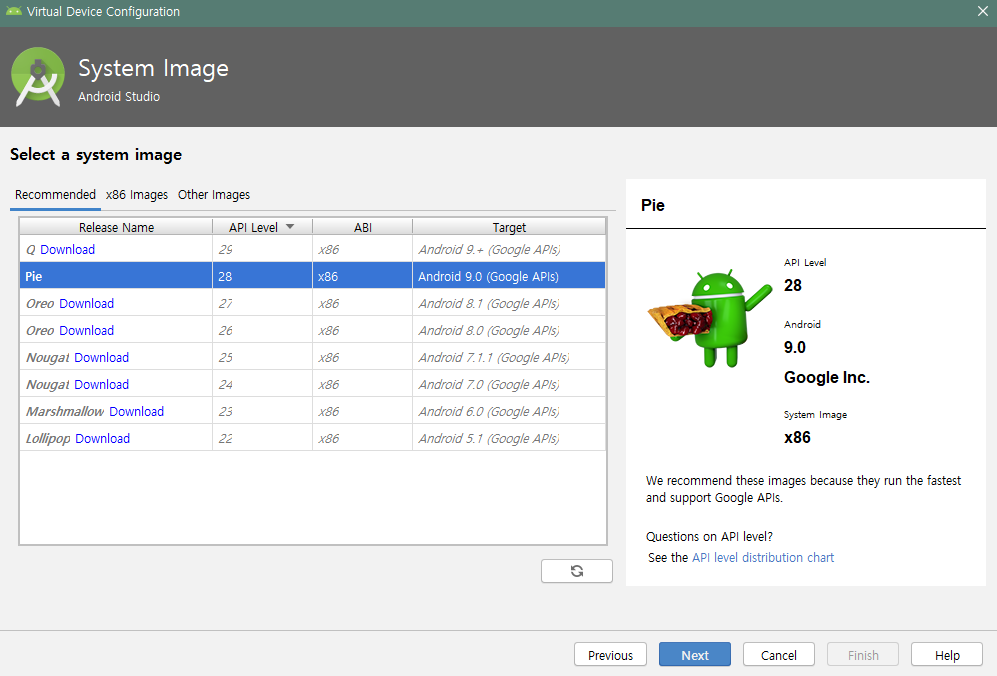Switch to the Recommended tab
The image size is (997, 676).
click(x=55, y=195)
